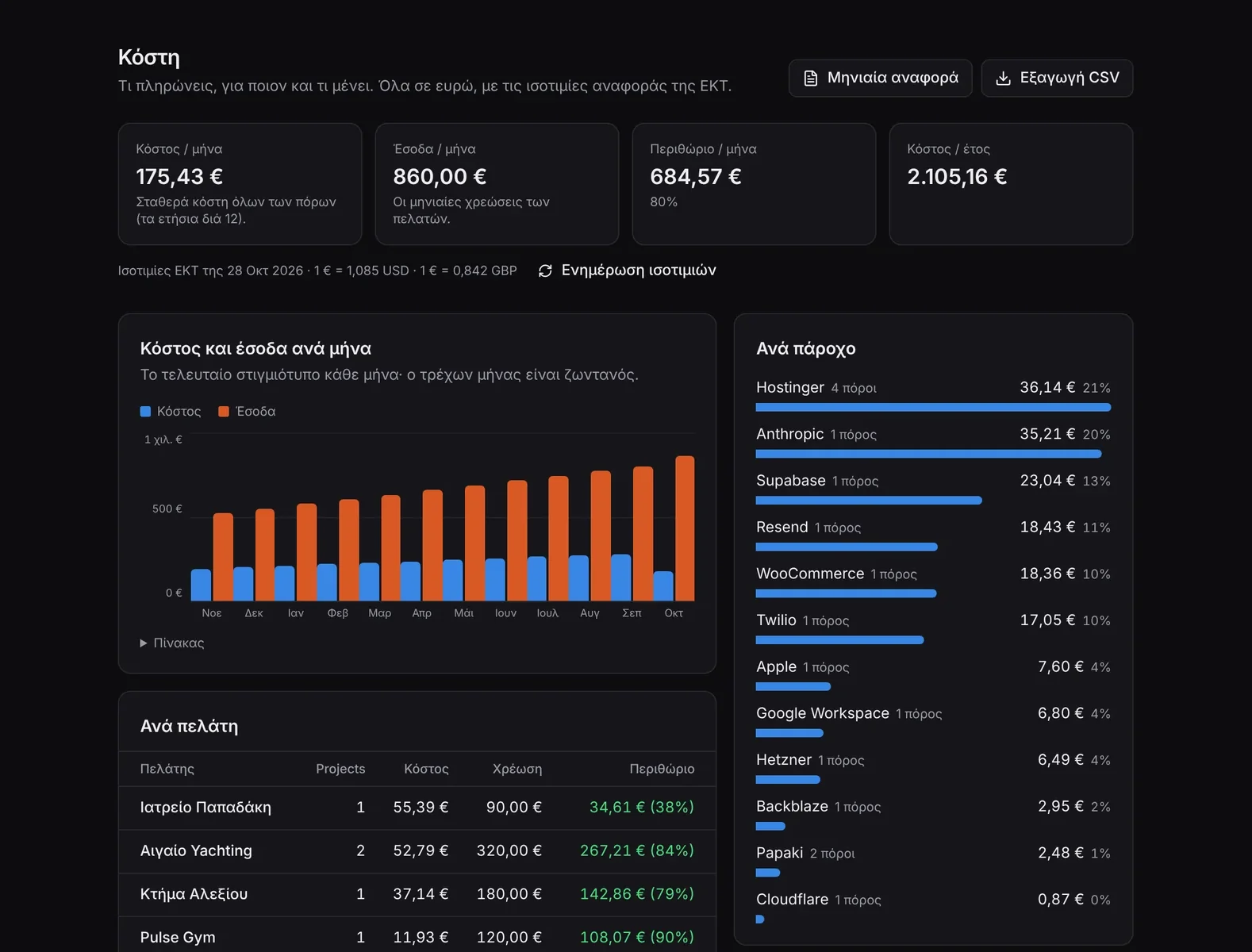Viewport: 1252px width, 952px height.
Task: Open the Μηνιαία αναφορά report
Action: coord(880,78)
